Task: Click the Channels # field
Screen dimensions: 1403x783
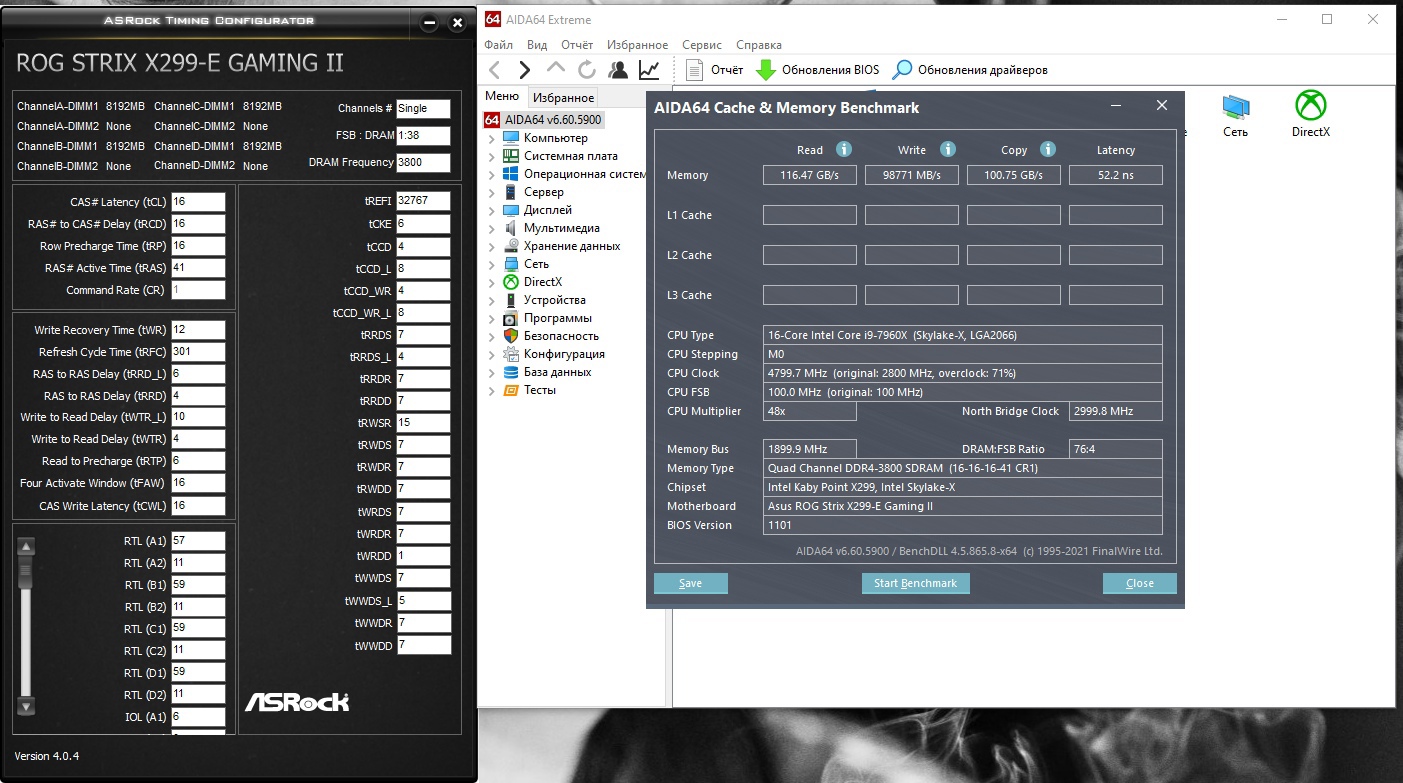Action: point(423,108)
